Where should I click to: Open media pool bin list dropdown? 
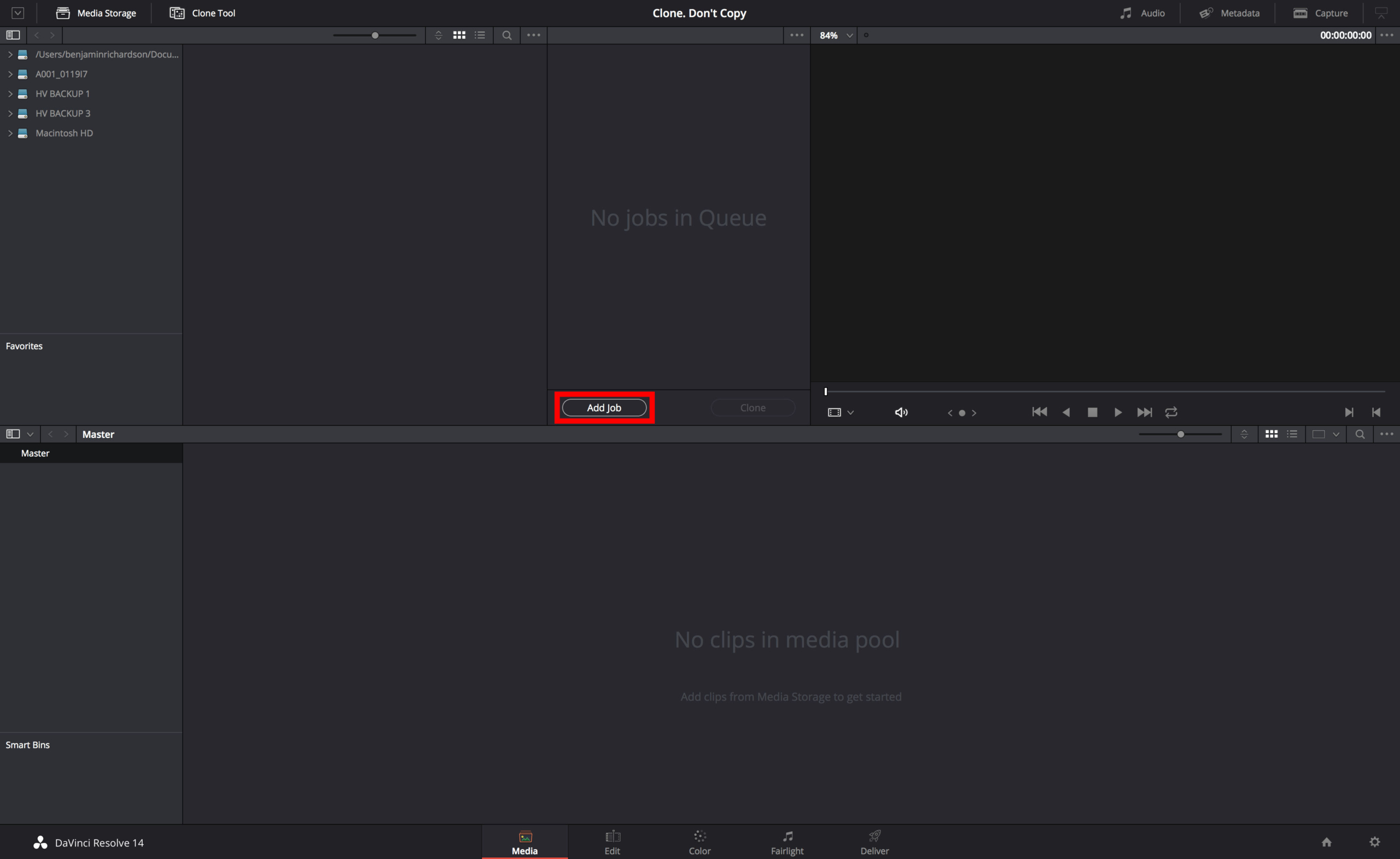coord(30,434)
